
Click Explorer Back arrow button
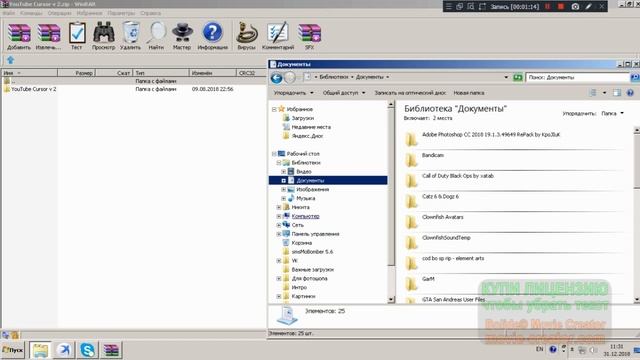tap(276, 78)
